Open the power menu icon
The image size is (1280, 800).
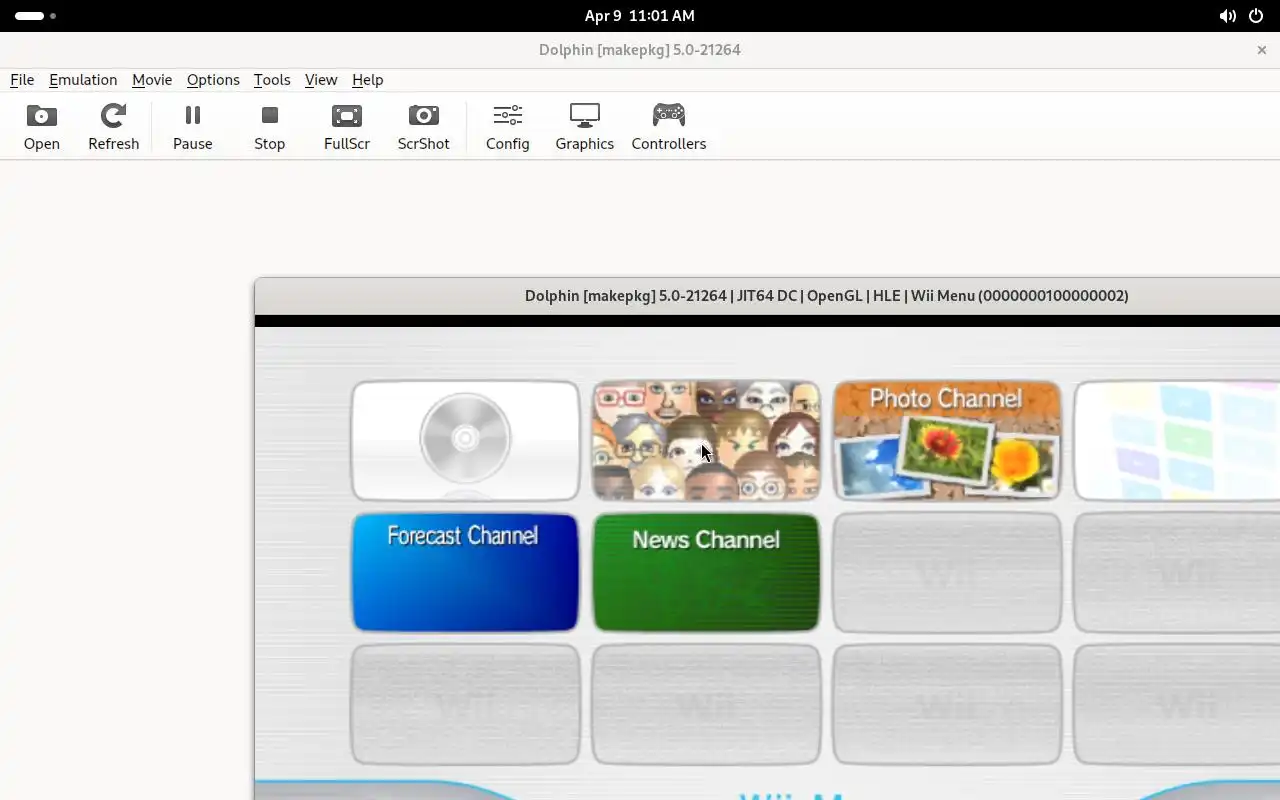point(1256,16)
